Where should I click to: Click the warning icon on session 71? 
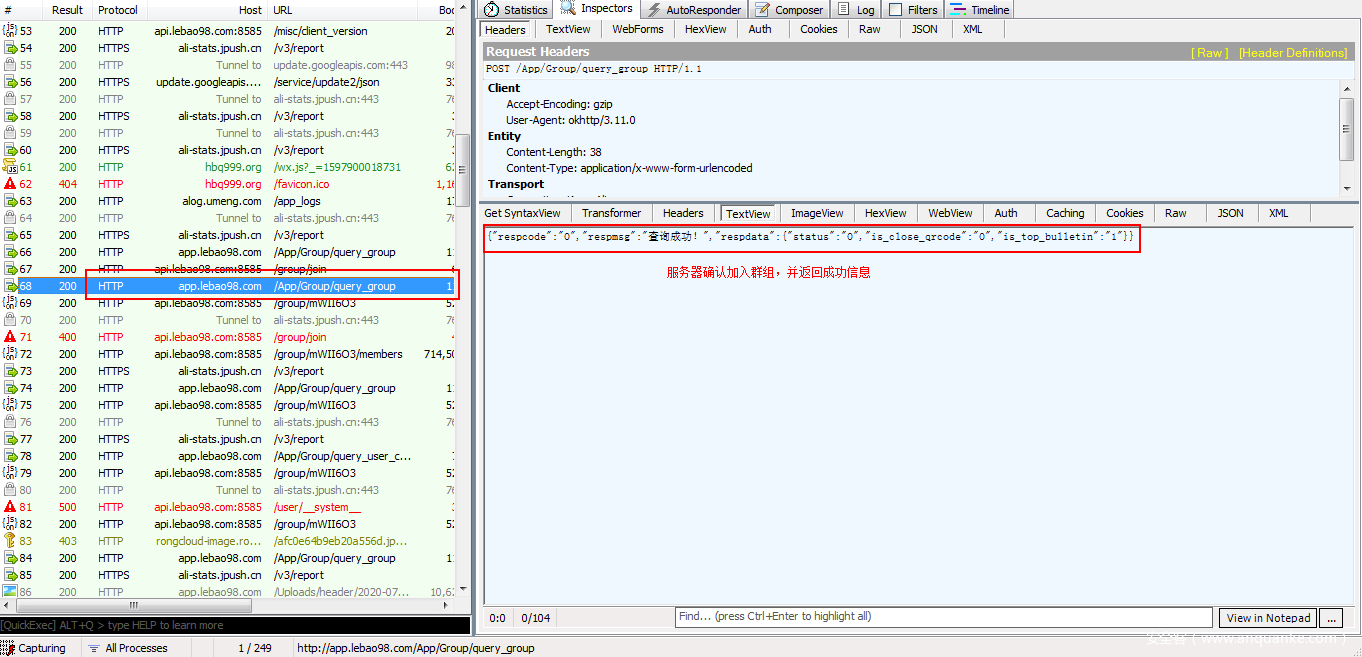tap(10, 337)
